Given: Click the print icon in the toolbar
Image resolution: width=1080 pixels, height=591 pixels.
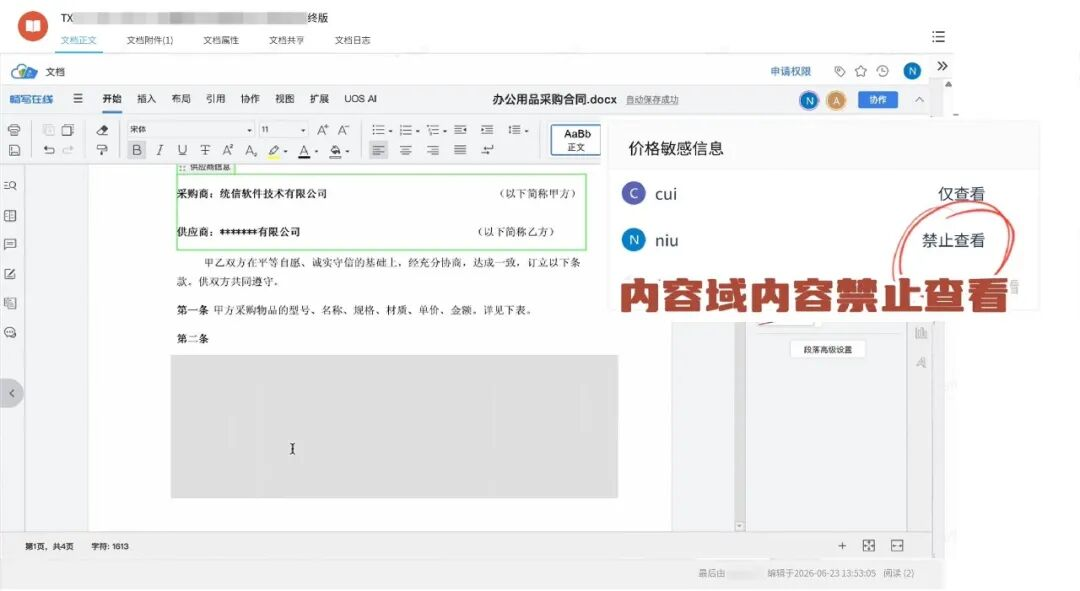Looking at the screenshot, I should (14, 129).
